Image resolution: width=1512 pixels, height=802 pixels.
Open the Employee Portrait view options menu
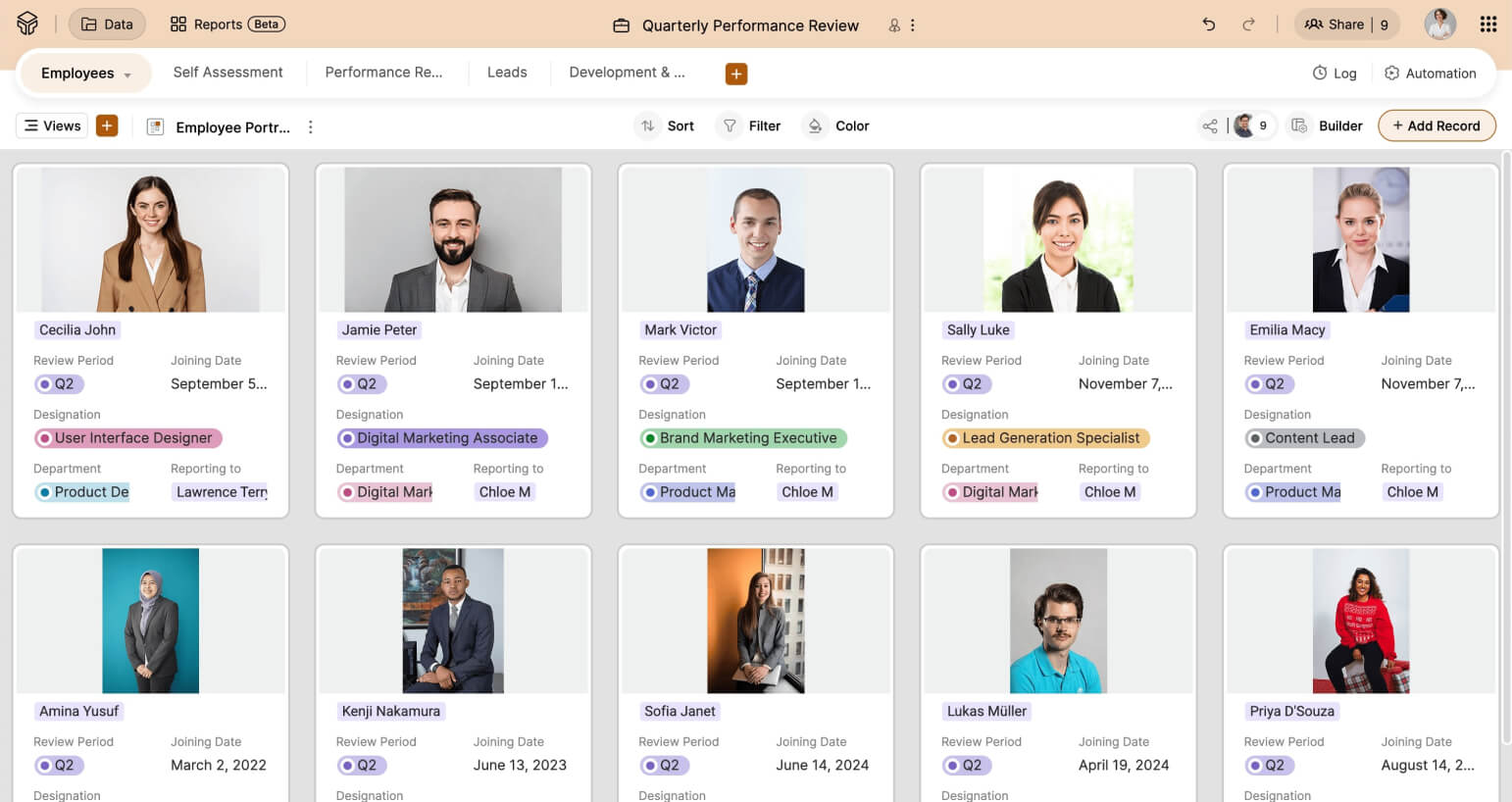[311, 126]
